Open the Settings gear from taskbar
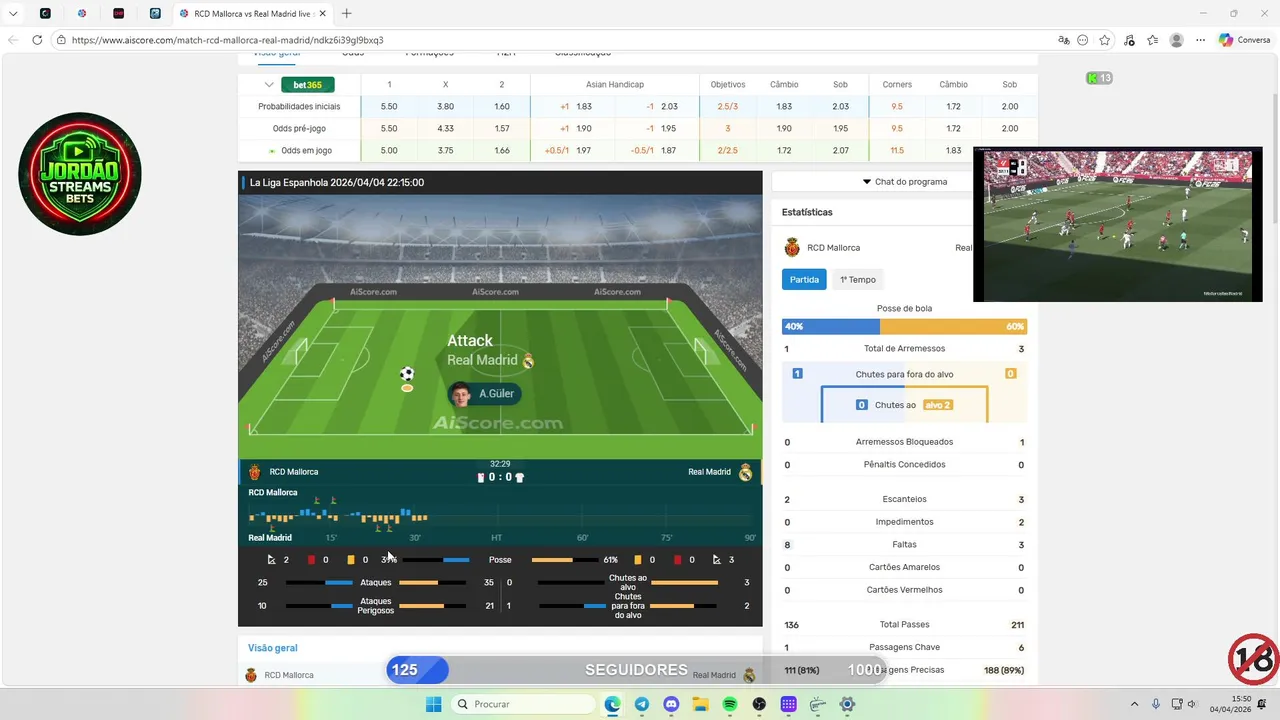 coord(847,704)
